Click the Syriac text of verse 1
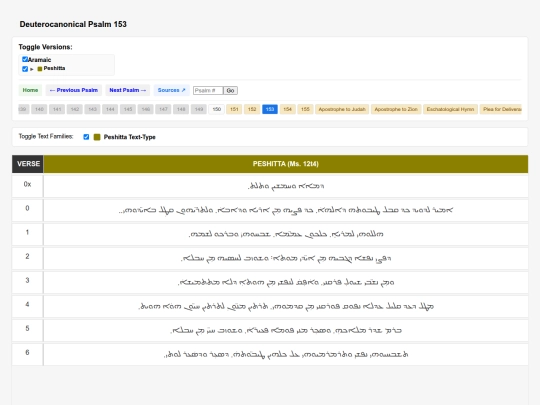 click(285, 234)
